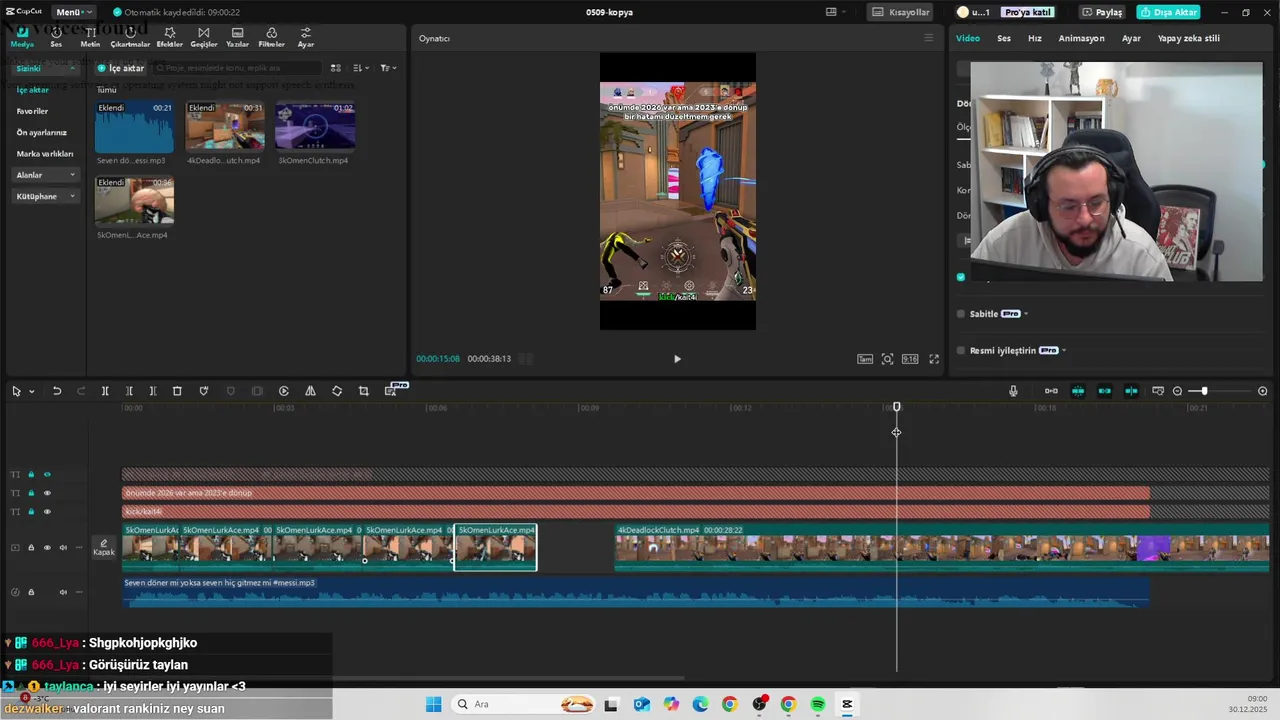Click the microphone voiceover record icon
The height and width of the screenshot is (720, 1280).
click(x=1013, y=391)
